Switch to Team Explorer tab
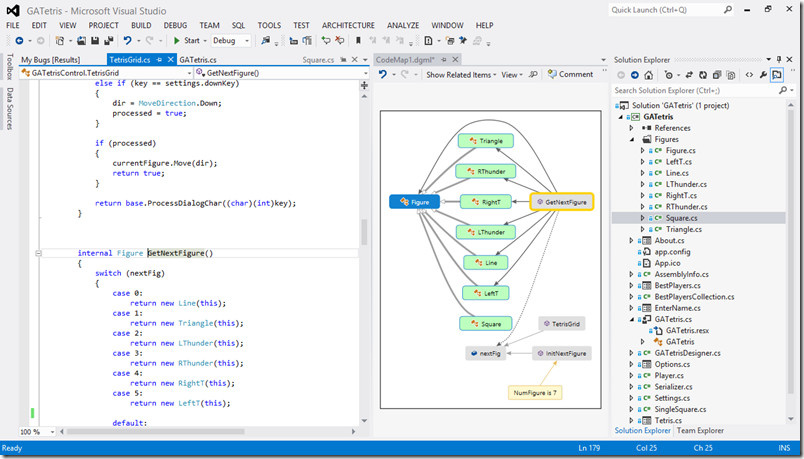Screen dimensions: 804x459 pos(699,431)
